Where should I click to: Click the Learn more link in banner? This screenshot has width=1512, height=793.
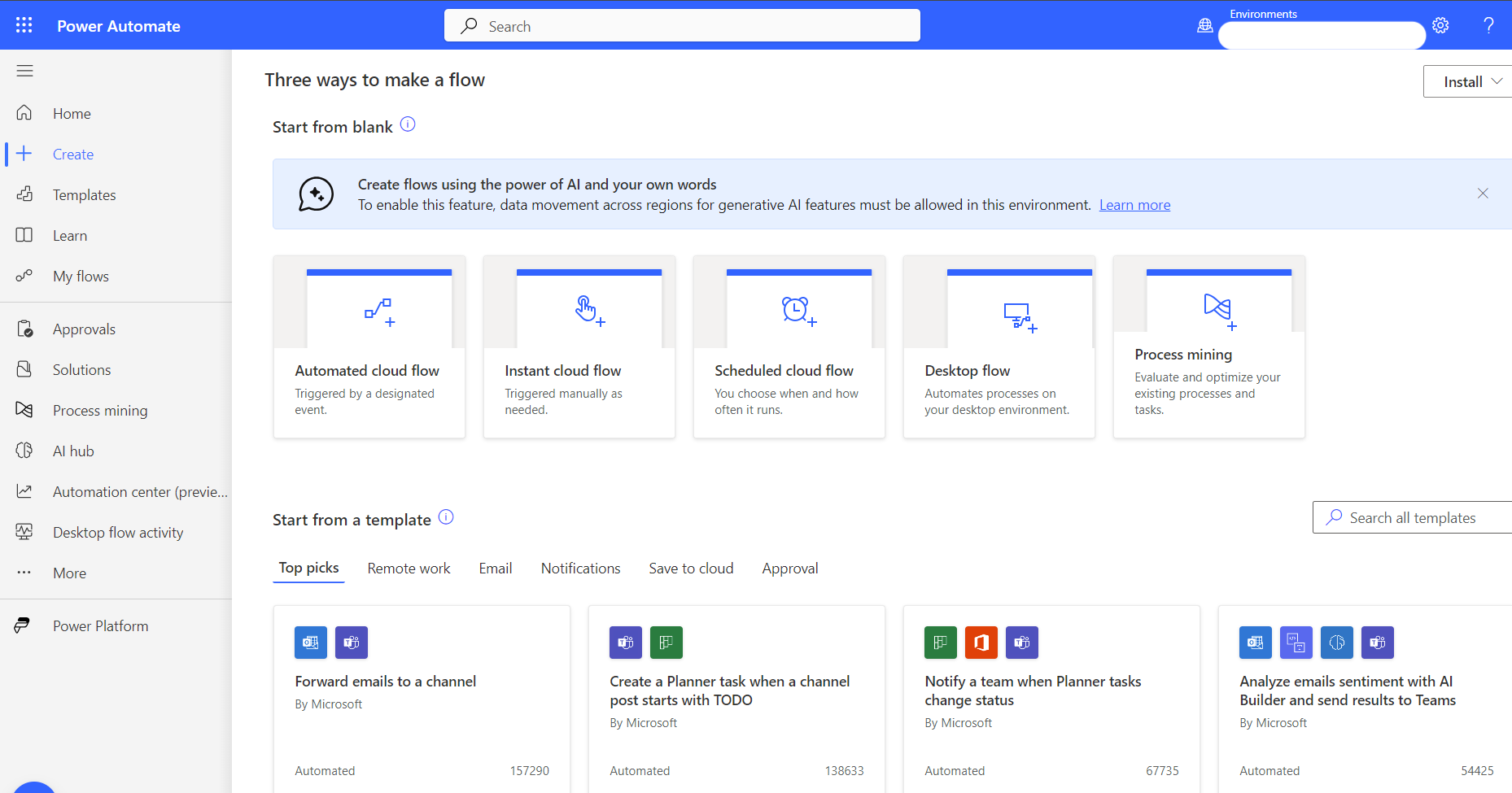(1134, 205)
